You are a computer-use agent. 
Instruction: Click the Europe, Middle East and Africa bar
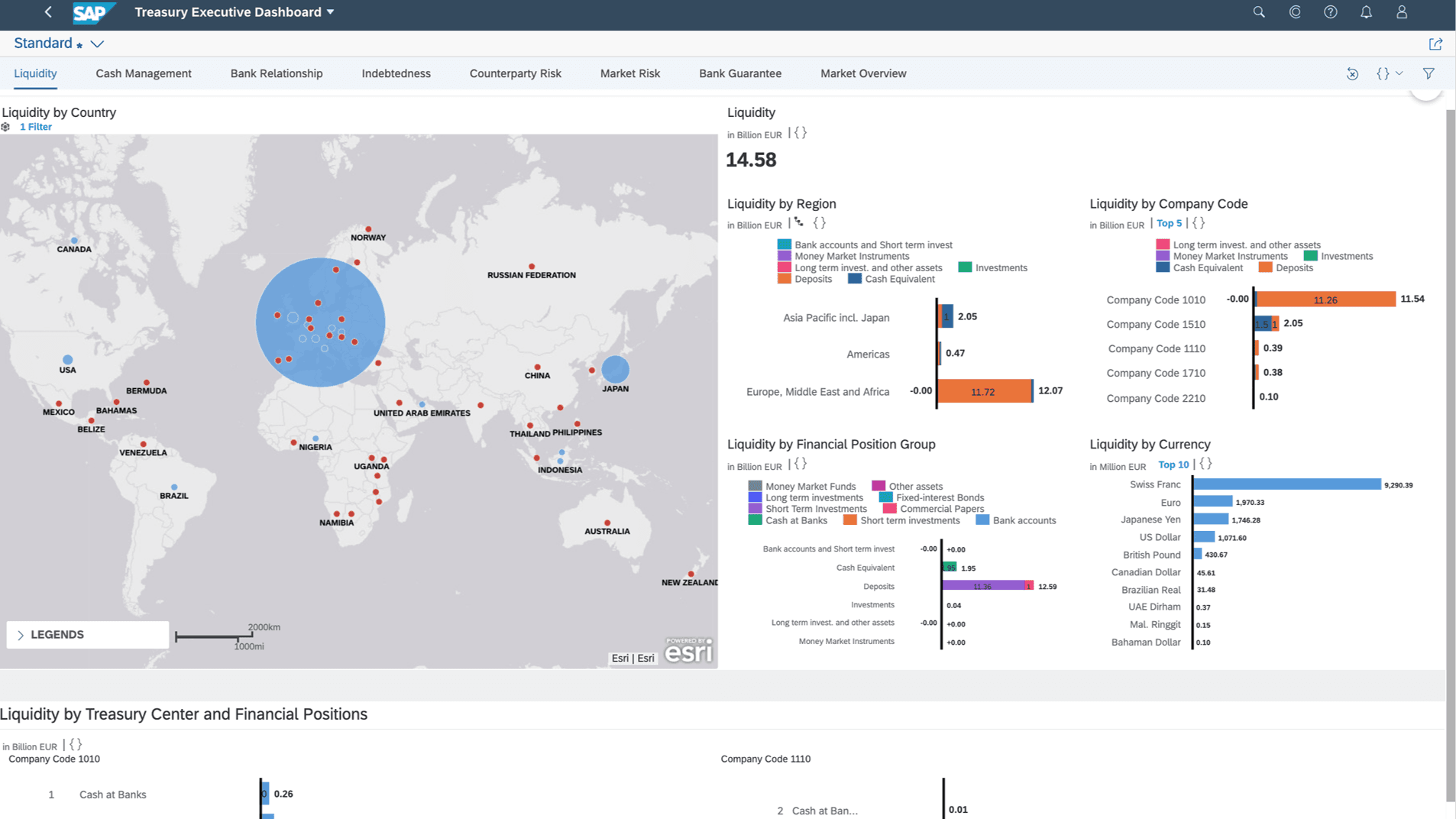(x=984, y=391)
